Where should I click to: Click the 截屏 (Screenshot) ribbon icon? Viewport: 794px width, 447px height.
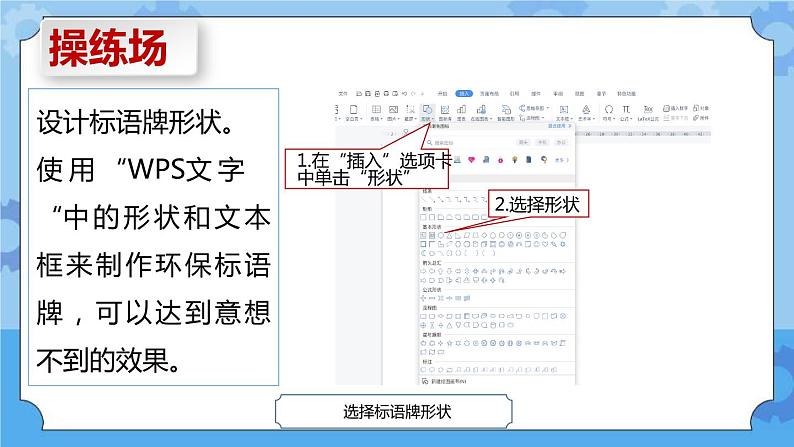click(410, 109)
